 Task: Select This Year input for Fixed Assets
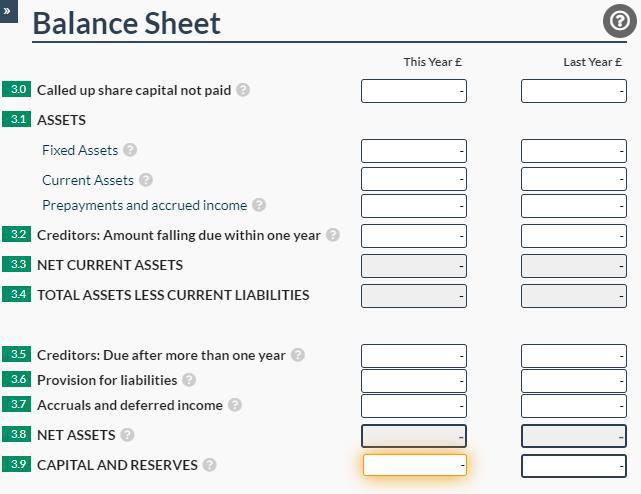point(414,151)
